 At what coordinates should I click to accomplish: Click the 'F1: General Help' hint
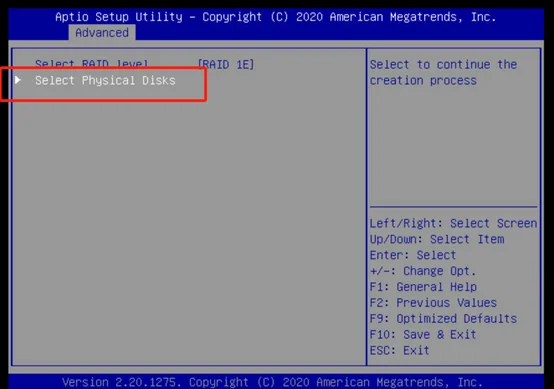tap(423, 287)
